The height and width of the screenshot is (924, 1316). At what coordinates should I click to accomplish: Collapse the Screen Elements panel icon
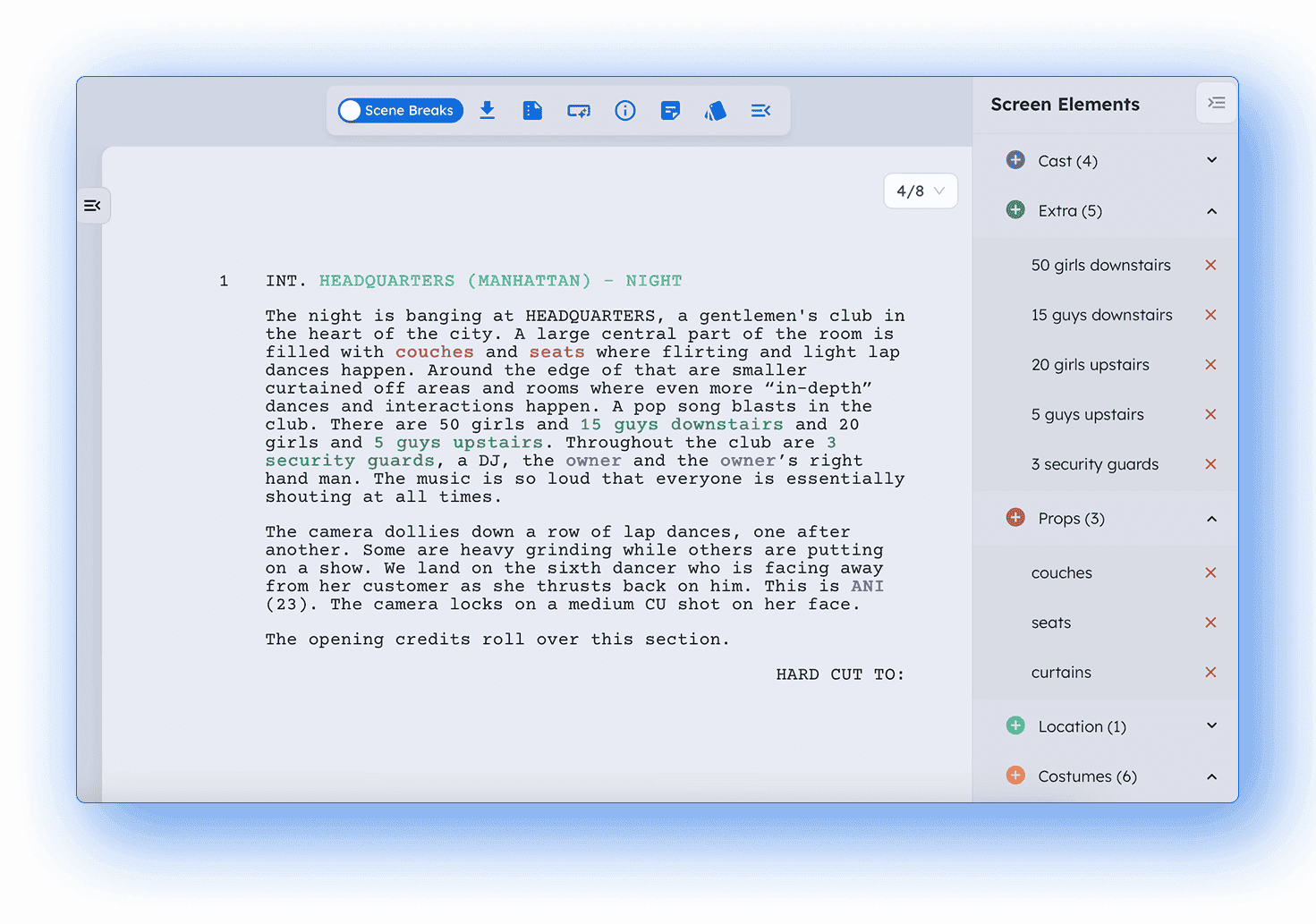click(x=1216, y=103)
